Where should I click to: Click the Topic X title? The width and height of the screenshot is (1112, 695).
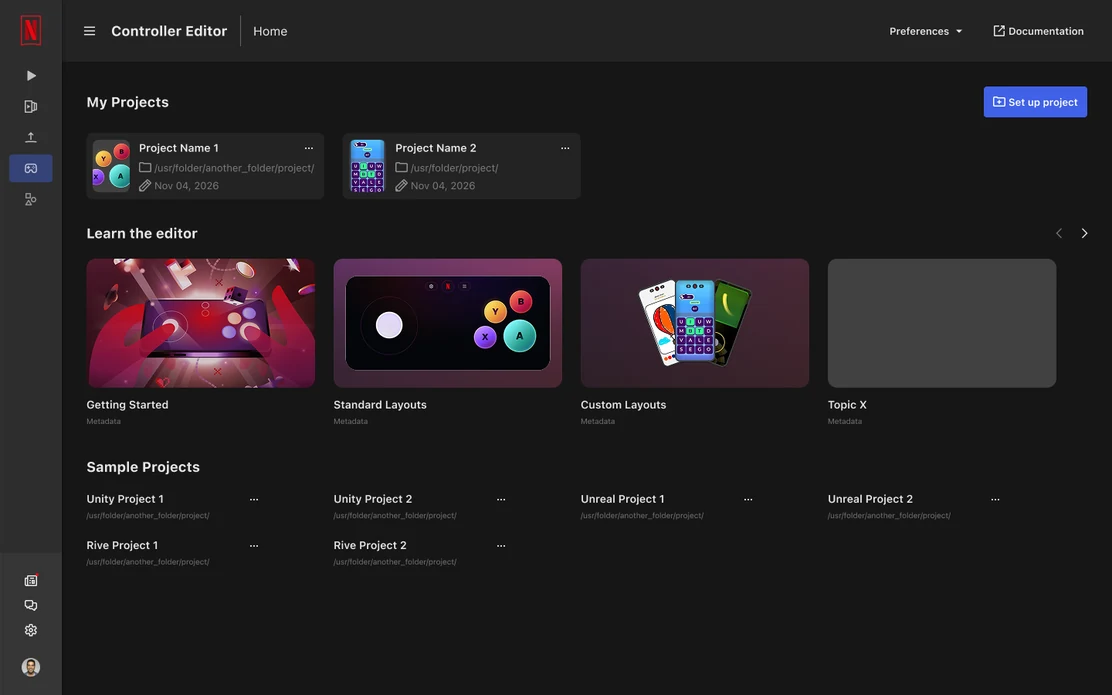click(x=847, y=405)
